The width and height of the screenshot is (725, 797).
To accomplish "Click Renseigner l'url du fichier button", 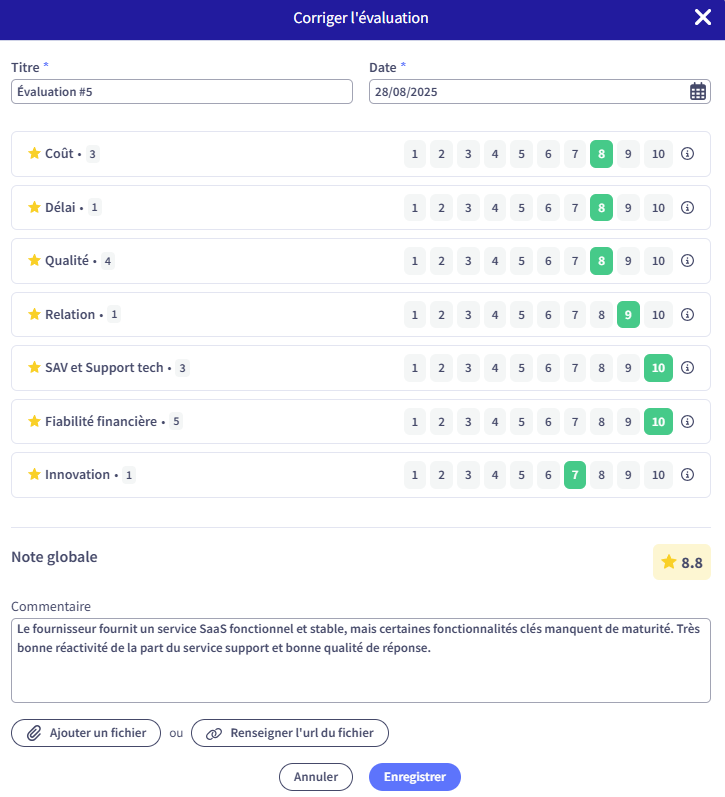I will (290, 733).
